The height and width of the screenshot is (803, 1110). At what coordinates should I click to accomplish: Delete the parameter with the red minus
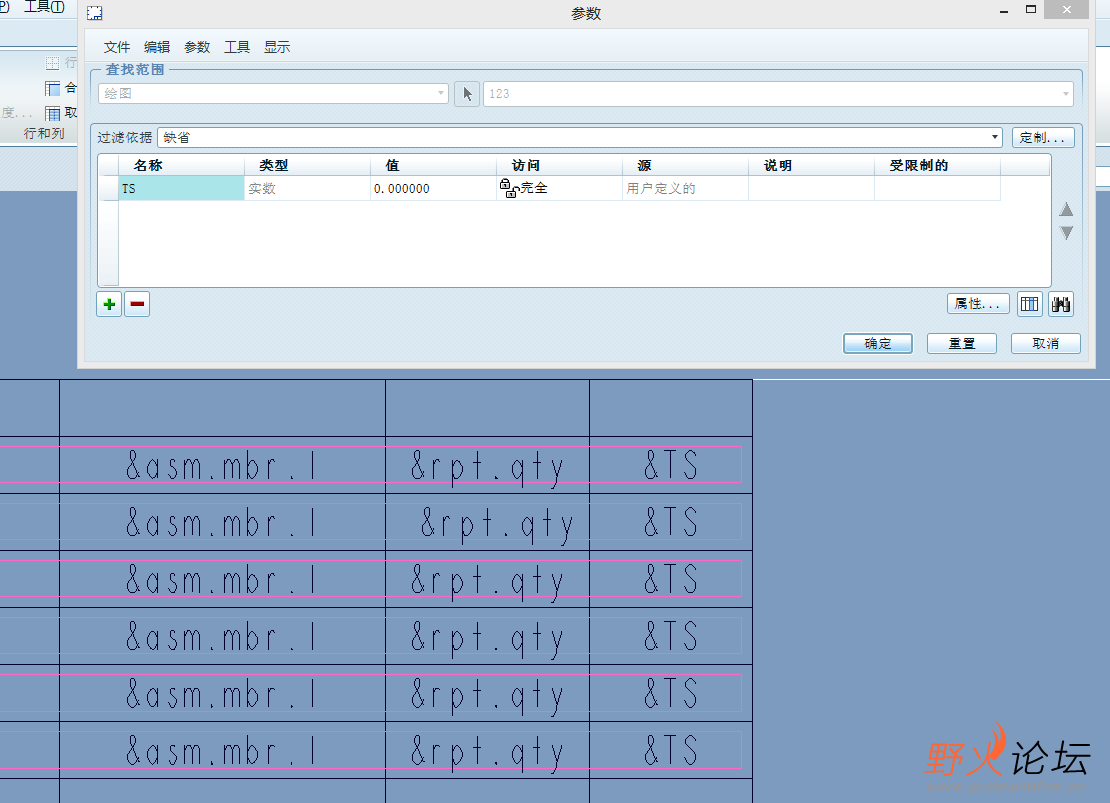(137, 304)
